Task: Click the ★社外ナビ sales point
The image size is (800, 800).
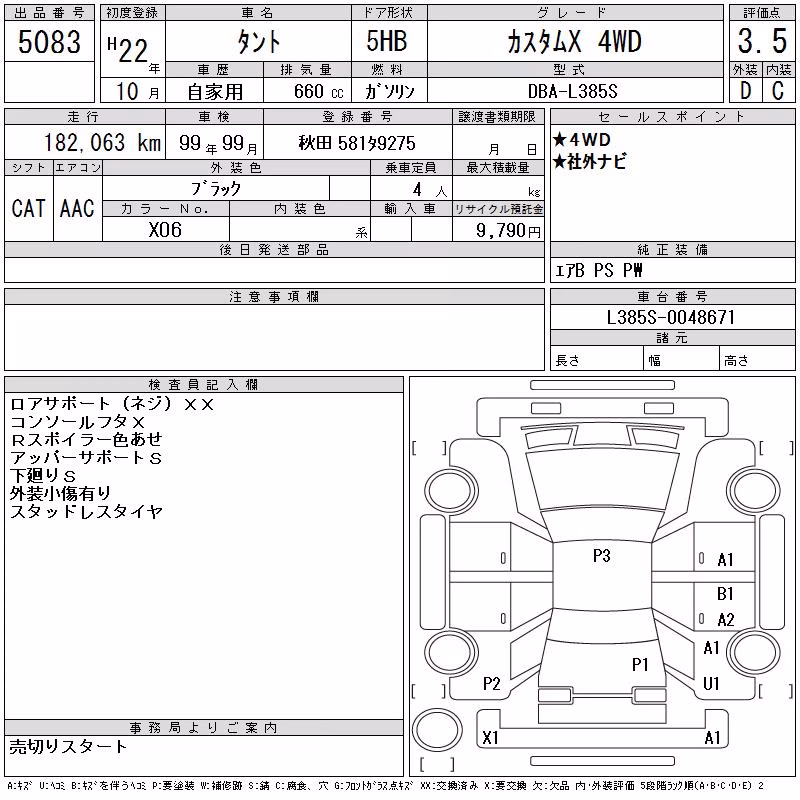Action: [590, 162]
